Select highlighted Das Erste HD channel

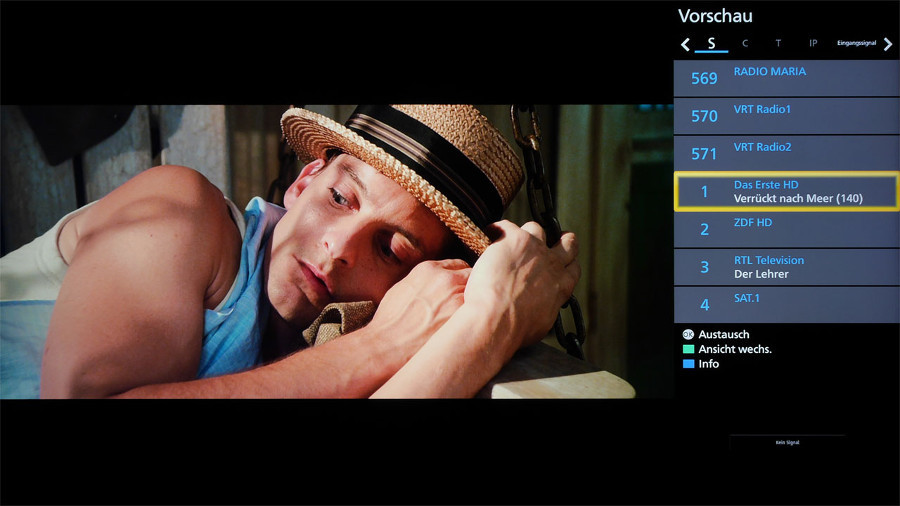786,192
